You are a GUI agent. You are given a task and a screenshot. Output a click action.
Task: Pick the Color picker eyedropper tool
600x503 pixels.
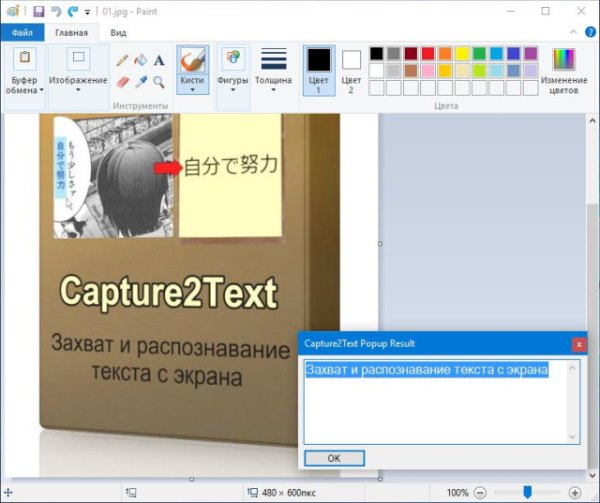141,82
